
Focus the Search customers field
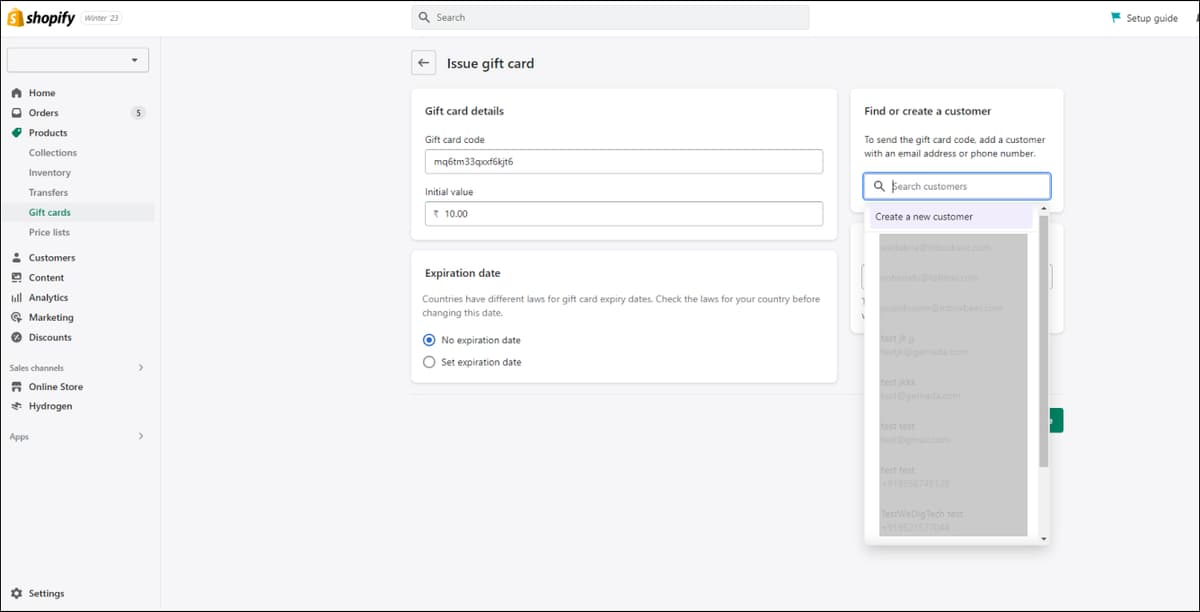click(x=957, y=187)
